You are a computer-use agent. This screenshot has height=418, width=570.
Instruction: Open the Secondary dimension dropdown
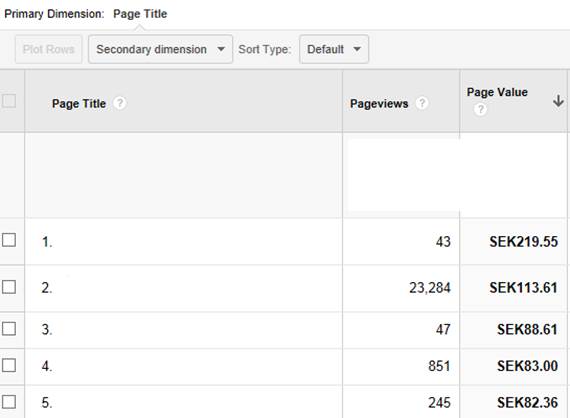160,49
